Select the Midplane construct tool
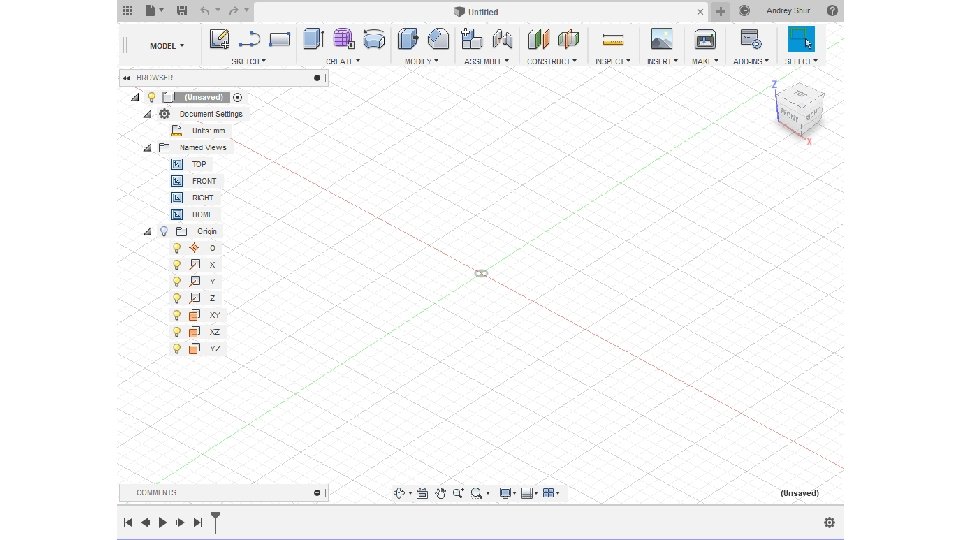The image size is (960, 540). coord(568,39)
